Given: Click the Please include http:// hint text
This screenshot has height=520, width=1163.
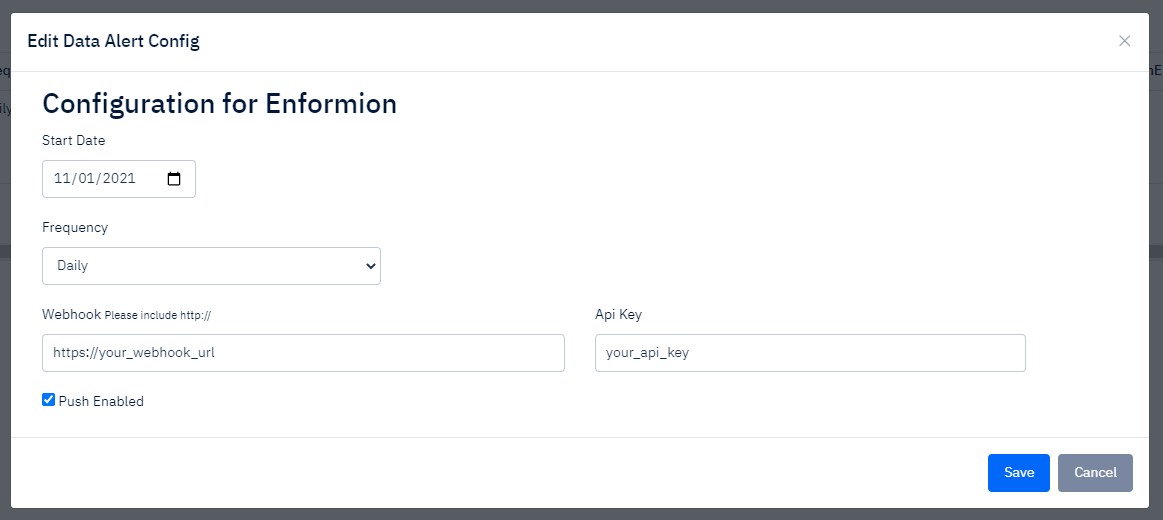Looking at the screenshot, I should pyautogui.click(x=158, y=315).
